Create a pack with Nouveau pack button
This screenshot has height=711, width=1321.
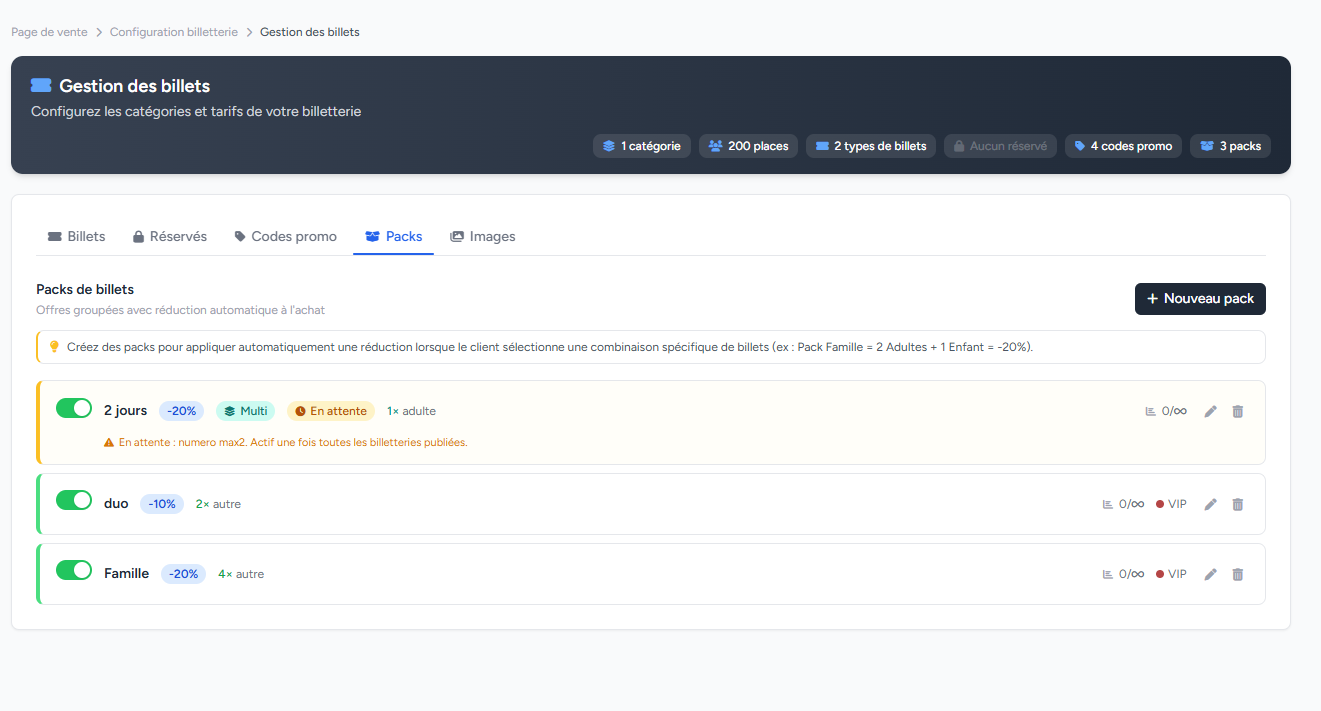tap(1200, 299)
